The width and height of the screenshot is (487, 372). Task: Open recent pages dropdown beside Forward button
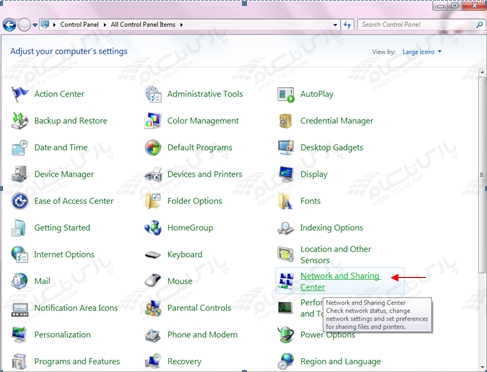tap(35, 25)
